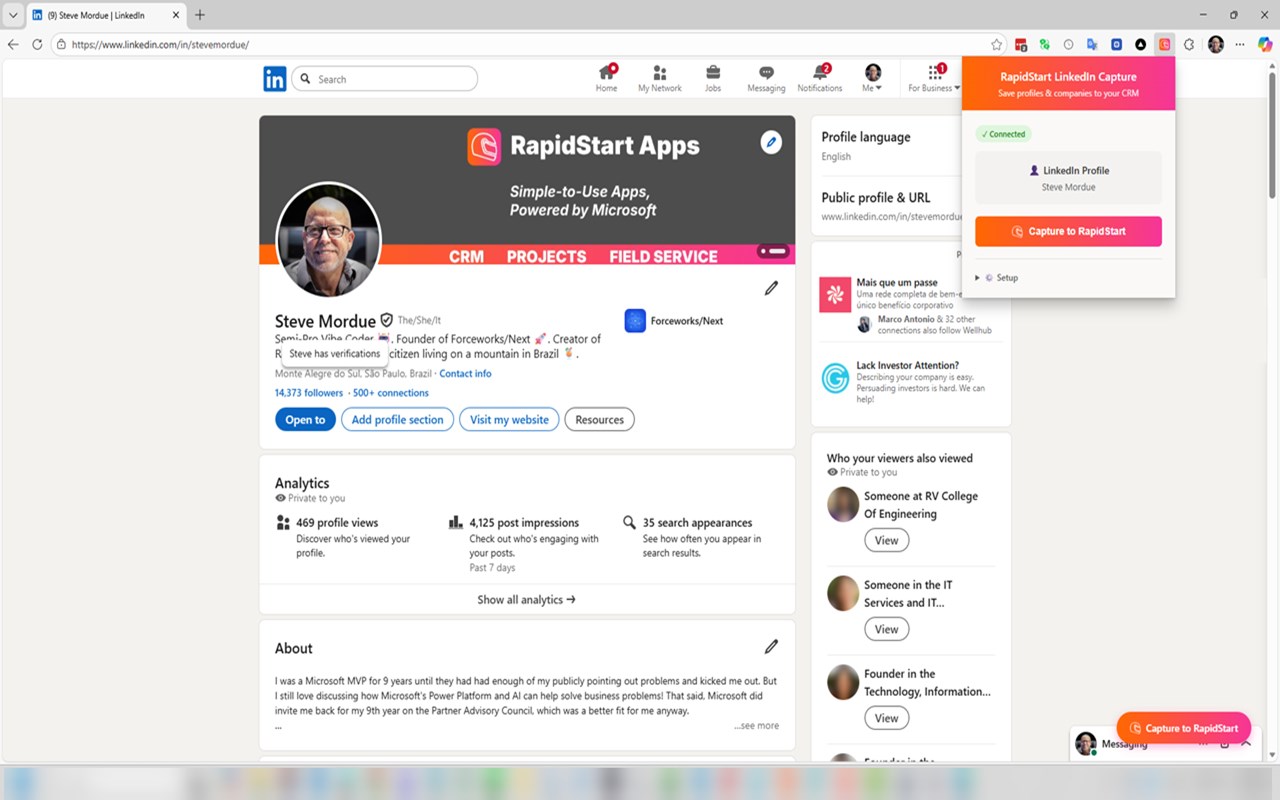View Notifications
This screenshot has height=800, width=1280.
(x=820, y=78)
